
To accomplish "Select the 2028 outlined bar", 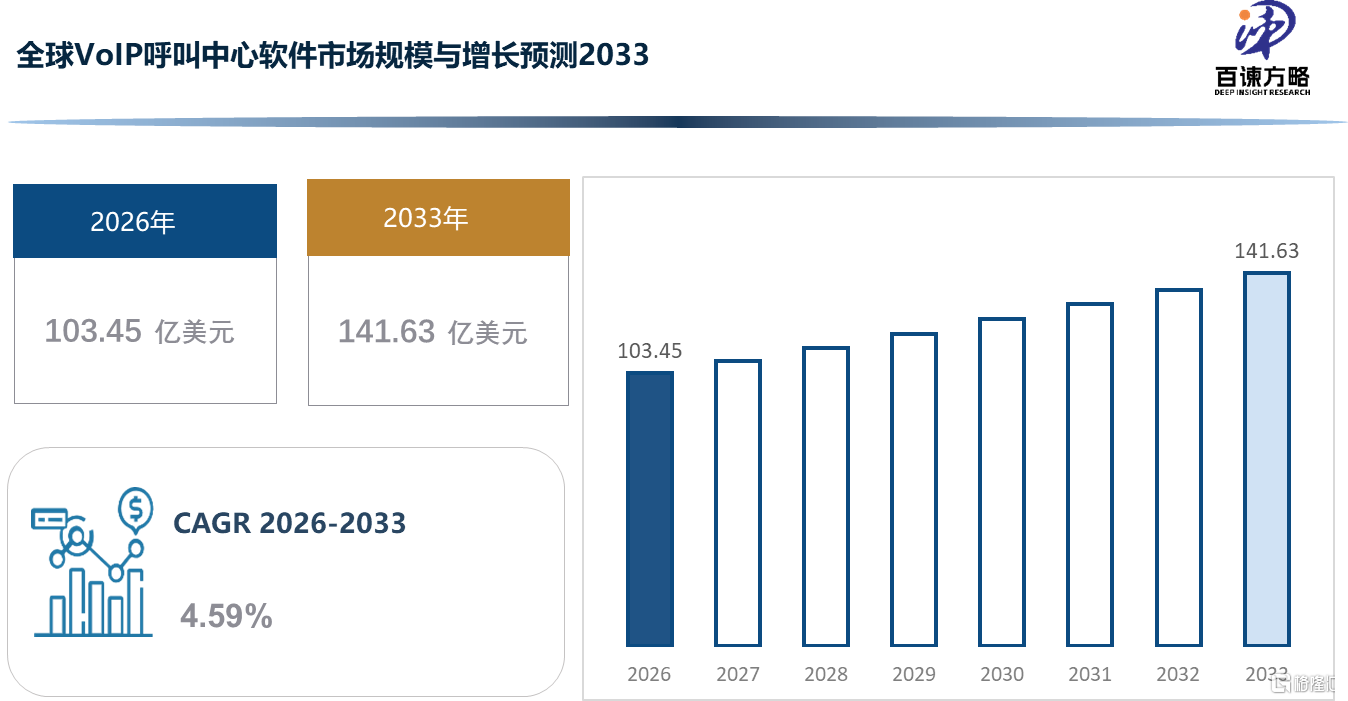I will pos(826,497).
